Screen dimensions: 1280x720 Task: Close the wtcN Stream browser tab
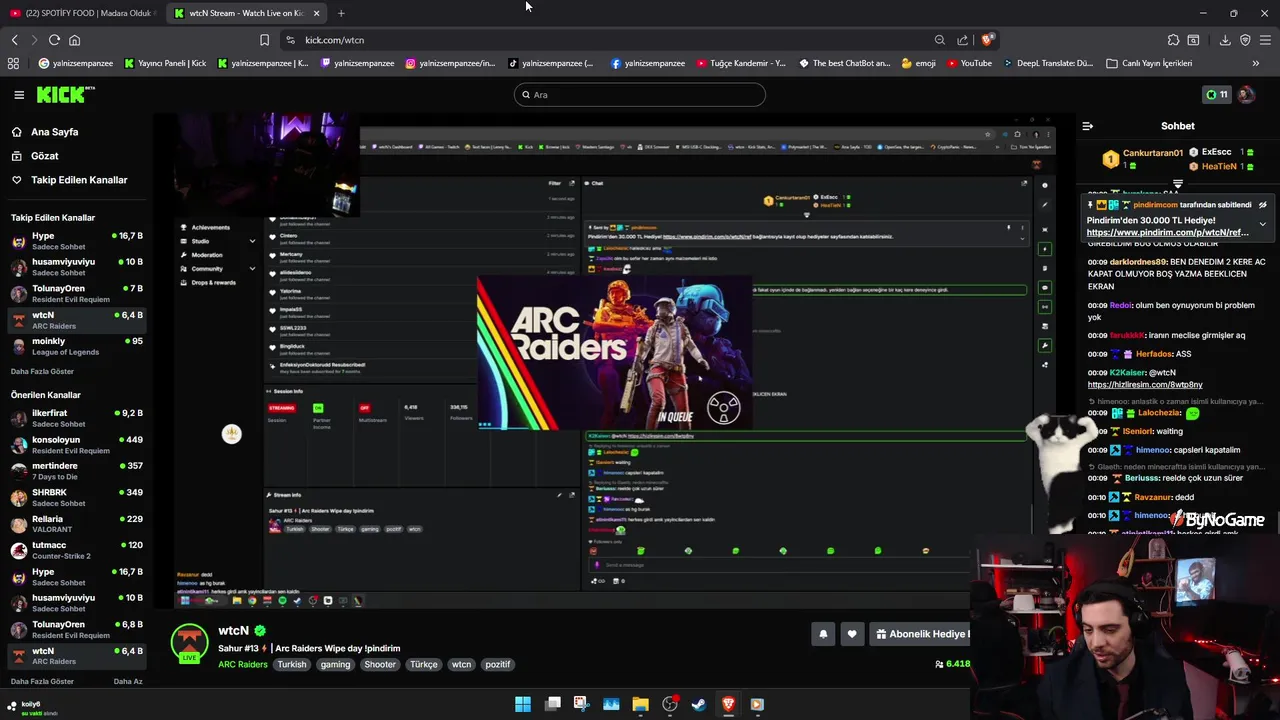click(316, 13)
